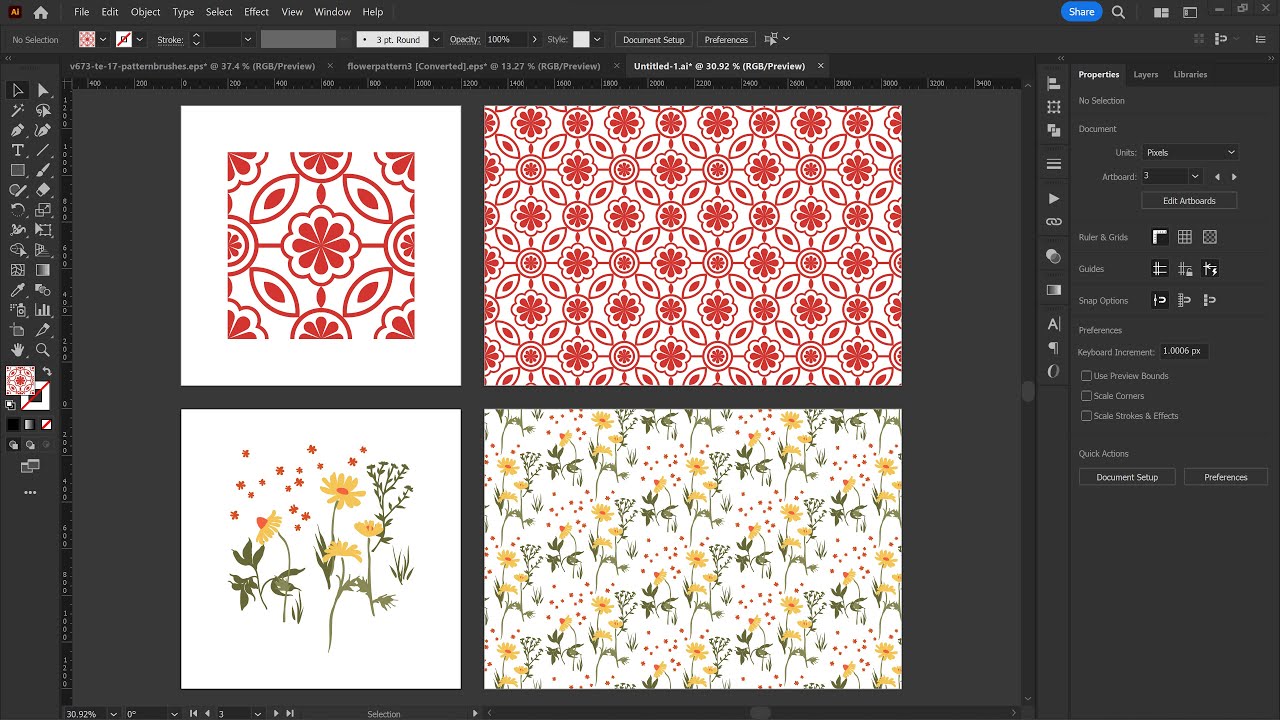
Task: Toggle Smart Guides button
Action: [1210, 269]
